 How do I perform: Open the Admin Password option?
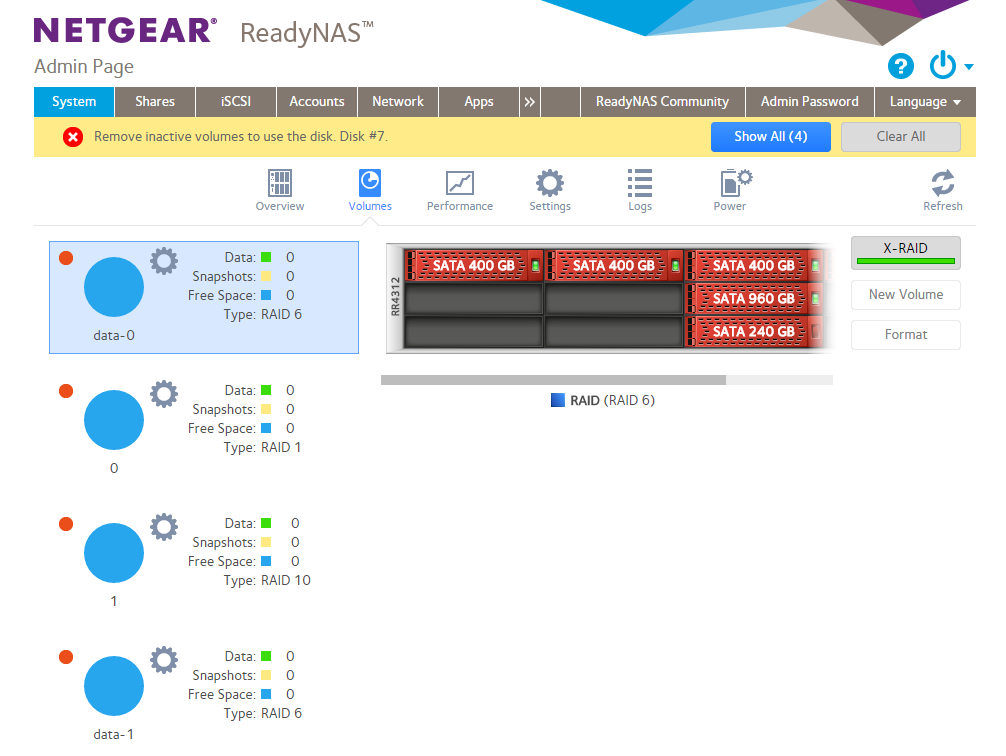pos(810,101)
